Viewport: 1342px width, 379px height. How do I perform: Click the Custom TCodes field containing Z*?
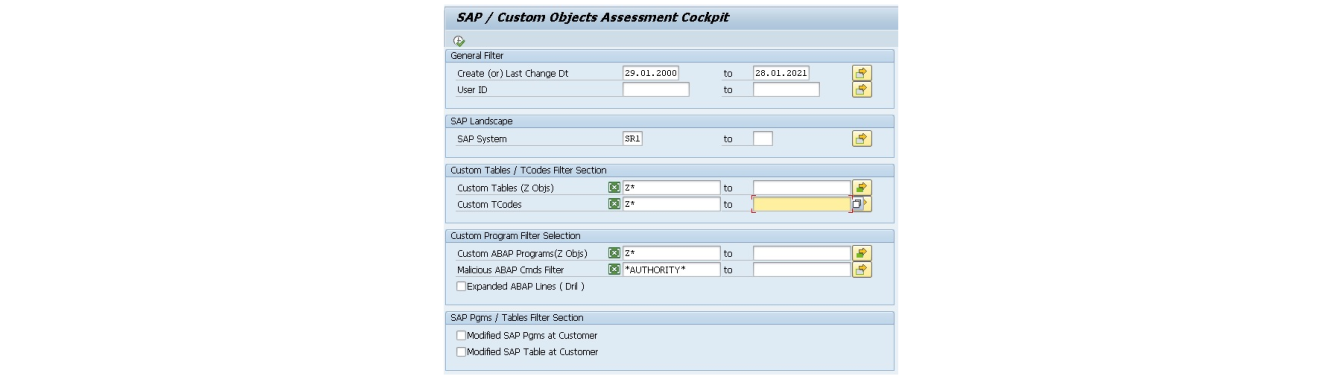click(671, 204)
